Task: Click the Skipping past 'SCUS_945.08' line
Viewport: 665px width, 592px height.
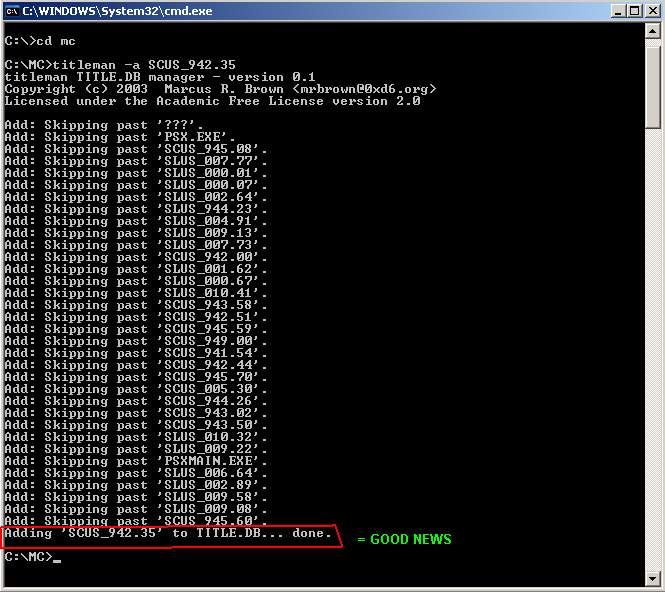Action: point(136,149)
